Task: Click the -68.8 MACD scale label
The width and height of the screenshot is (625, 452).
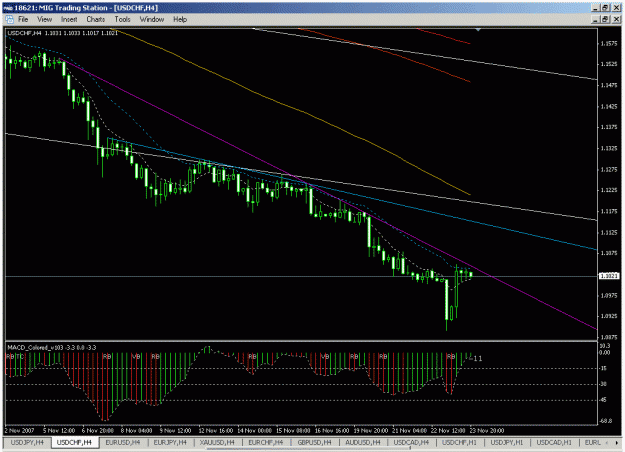Action: [x=606, y=421]
